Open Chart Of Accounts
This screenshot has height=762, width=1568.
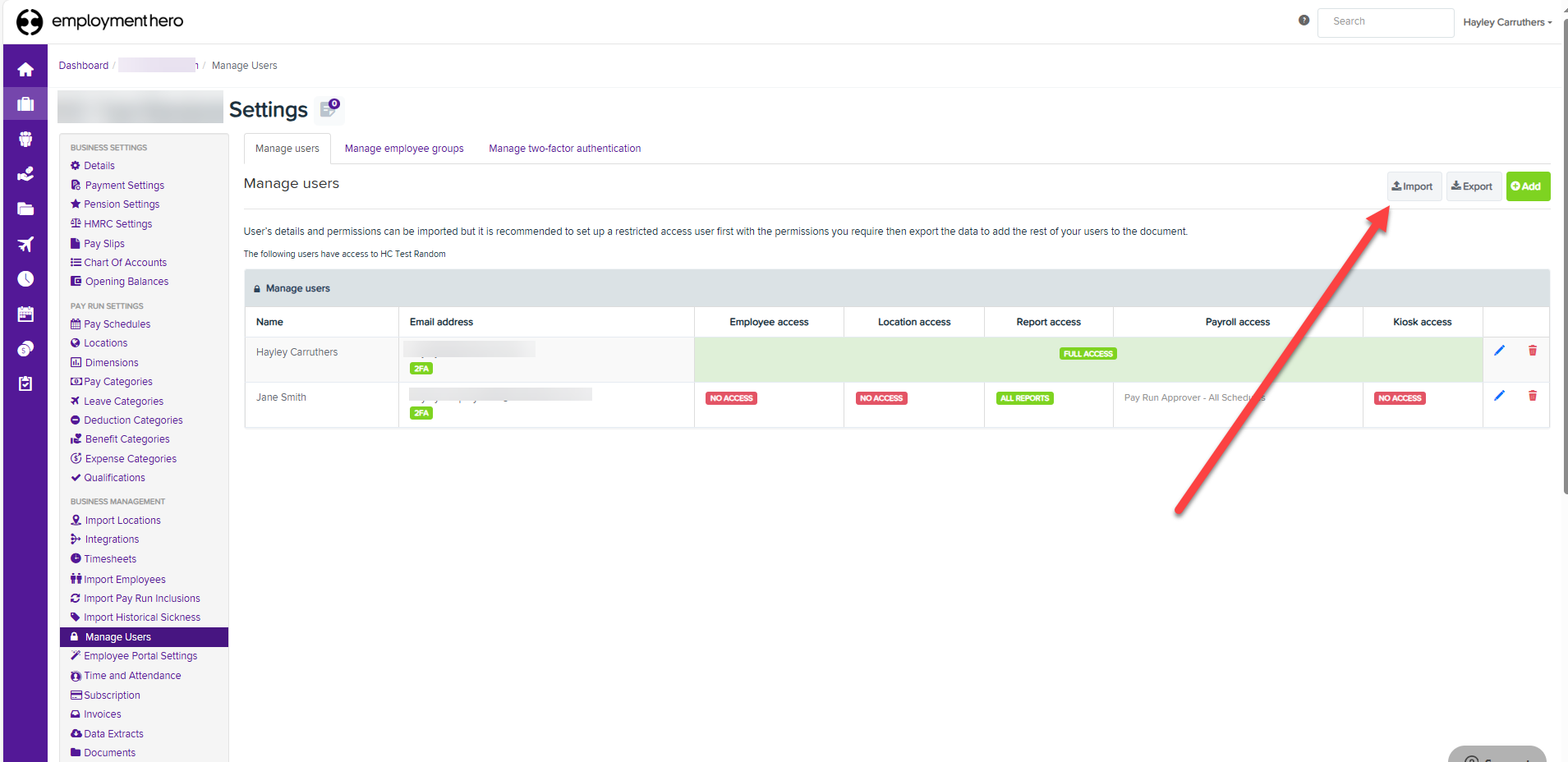[x=118, y=263]
